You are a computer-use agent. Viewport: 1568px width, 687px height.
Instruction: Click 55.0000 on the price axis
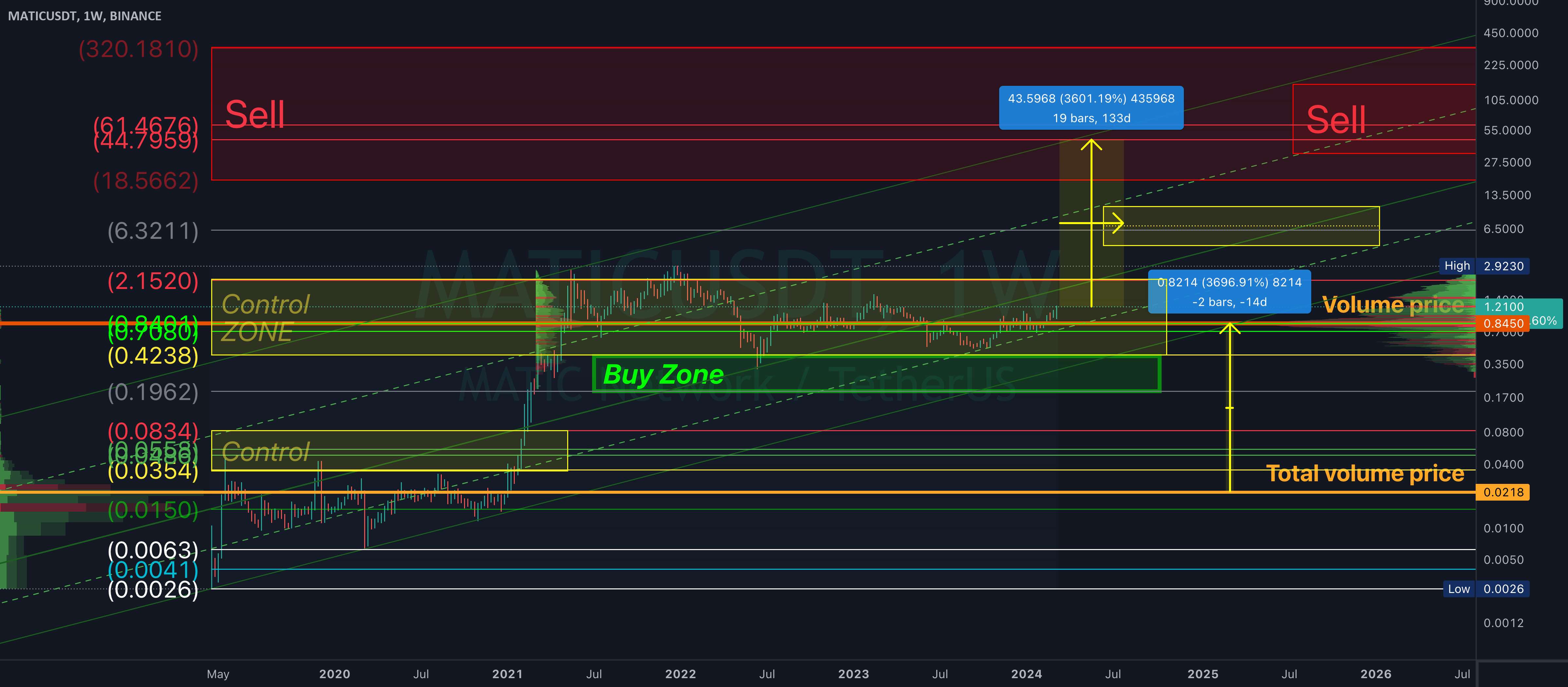click(1507, 130)
